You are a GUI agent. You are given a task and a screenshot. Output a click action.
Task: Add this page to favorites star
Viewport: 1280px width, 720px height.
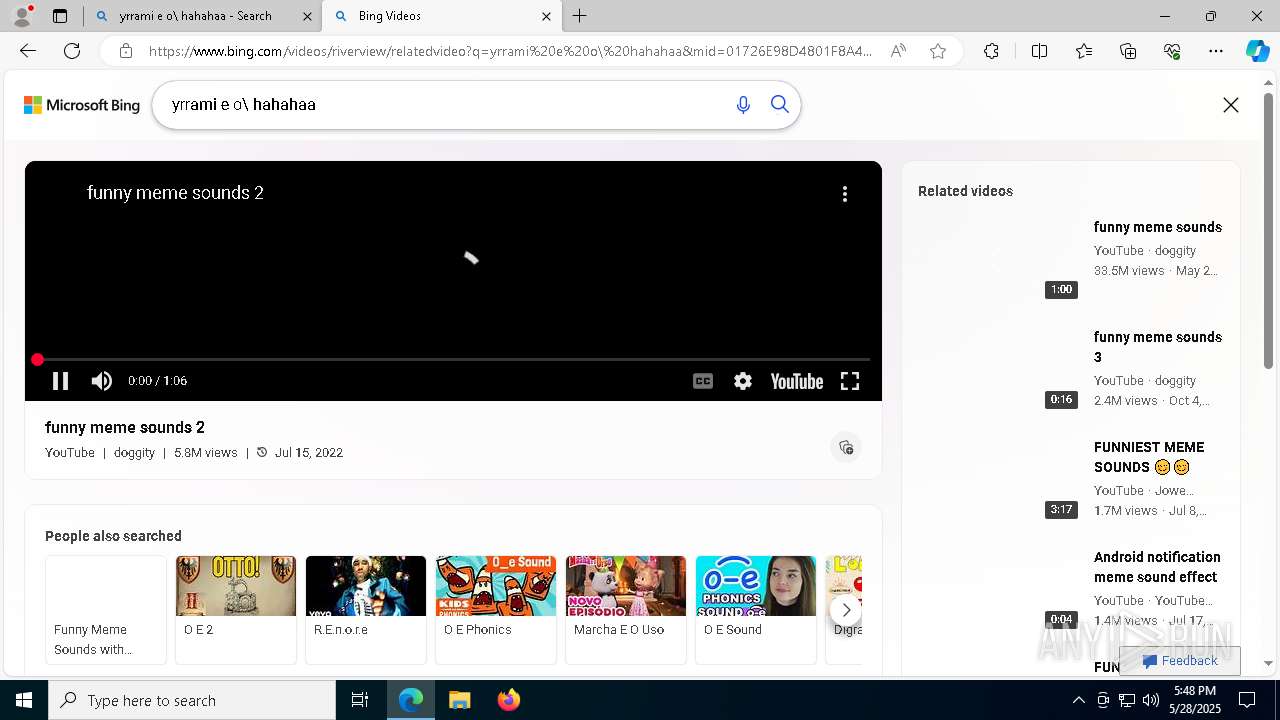tap(938, 51)
